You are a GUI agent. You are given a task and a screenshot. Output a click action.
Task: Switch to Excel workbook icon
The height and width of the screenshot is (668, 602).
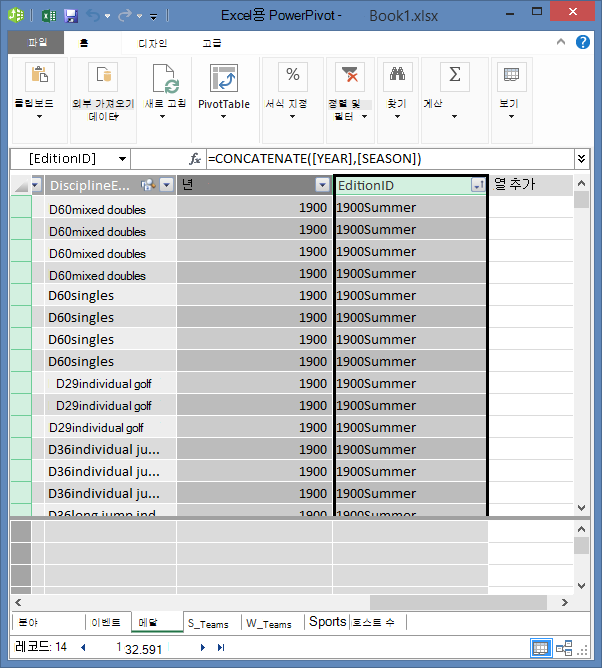(x=49, y=16)
